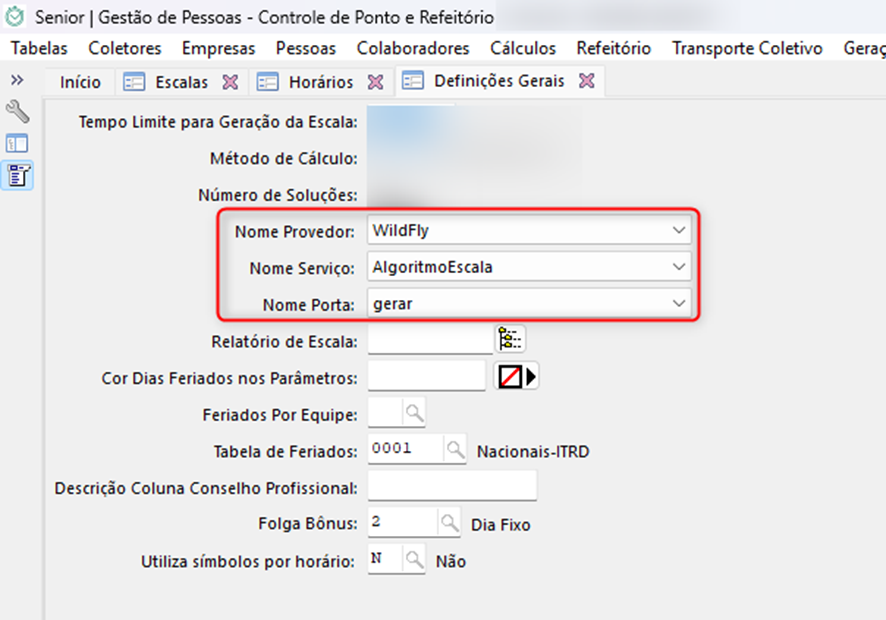Close the Horários tab

[375, 82]
